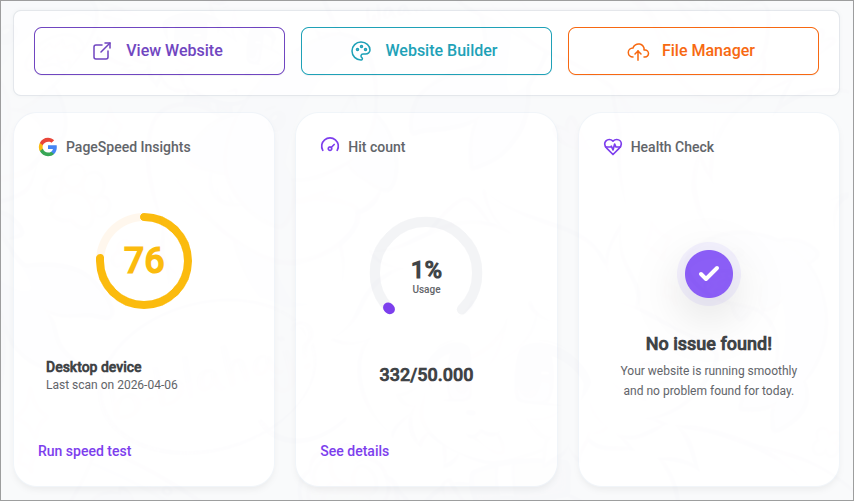
Task: Click the PageSpeed Insights card title
Action: click(128, 147)
